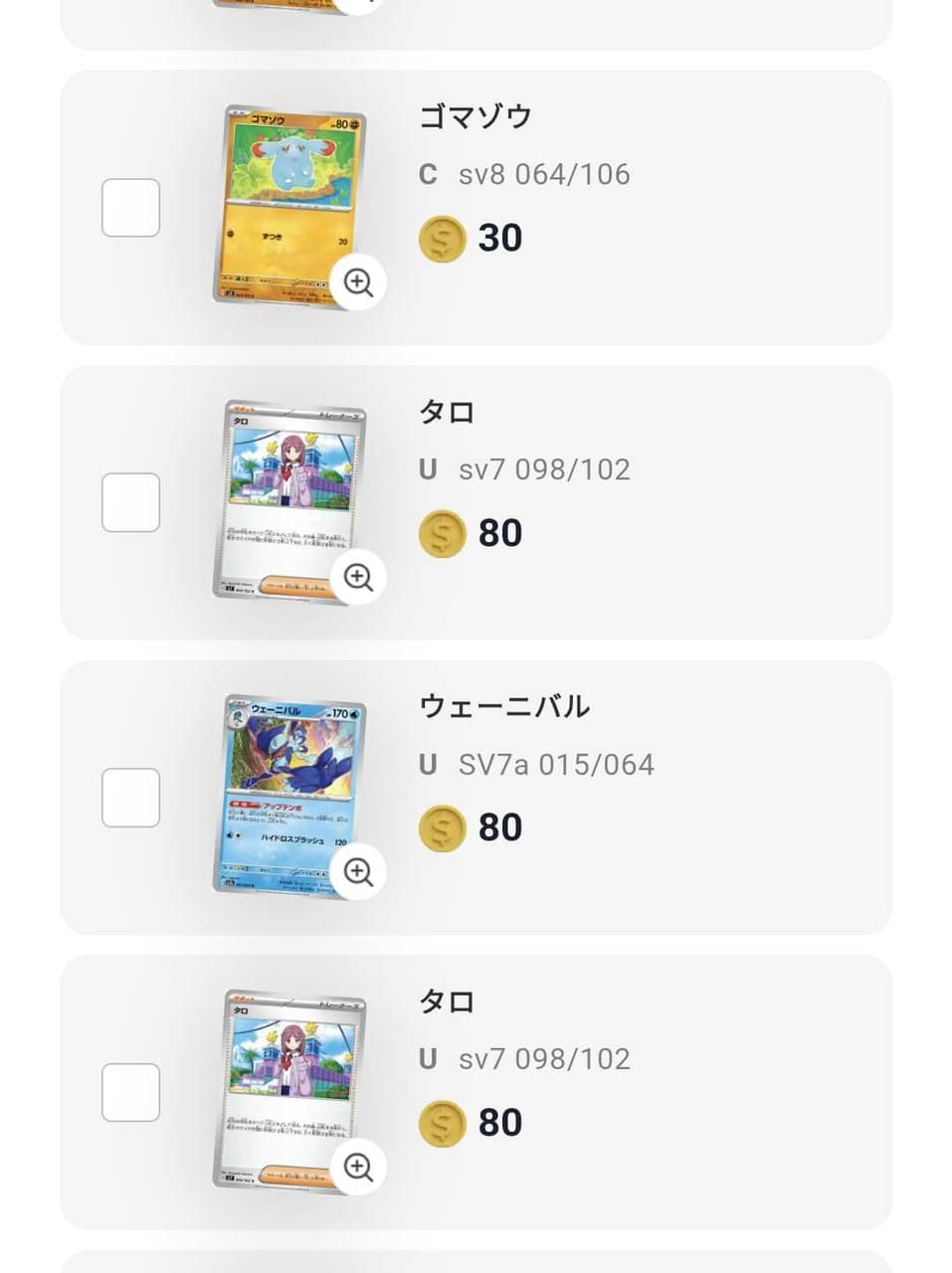Viewport: 952px width, 1273px height.
Task: Mark checkbox of タロ entry below ウェーニバル
Action: tap(131, 1092)
